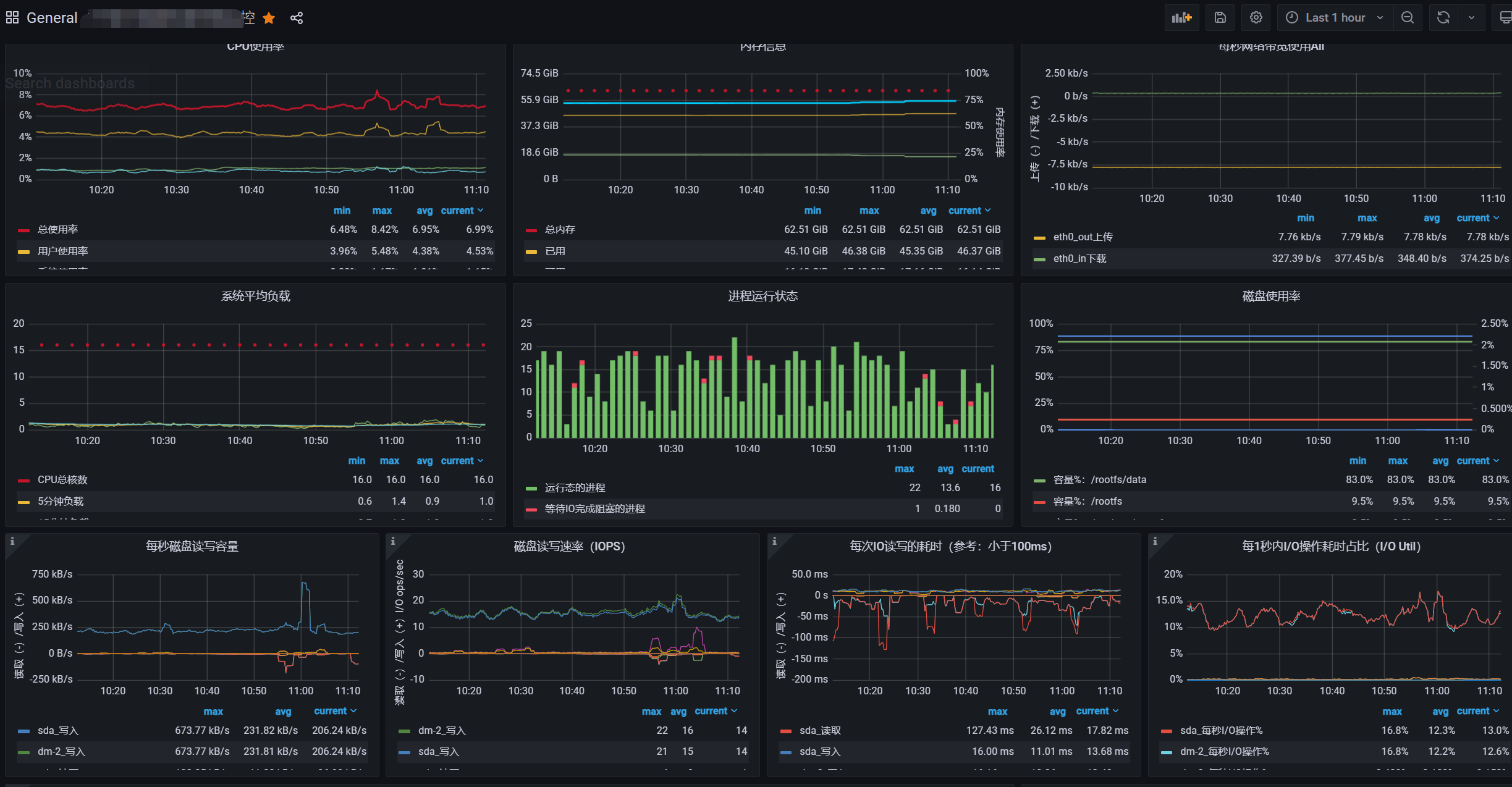Viewport: 1512px width, 787px height.
Task: Star this dashboard as favorite
Action: tap(269, 18)
